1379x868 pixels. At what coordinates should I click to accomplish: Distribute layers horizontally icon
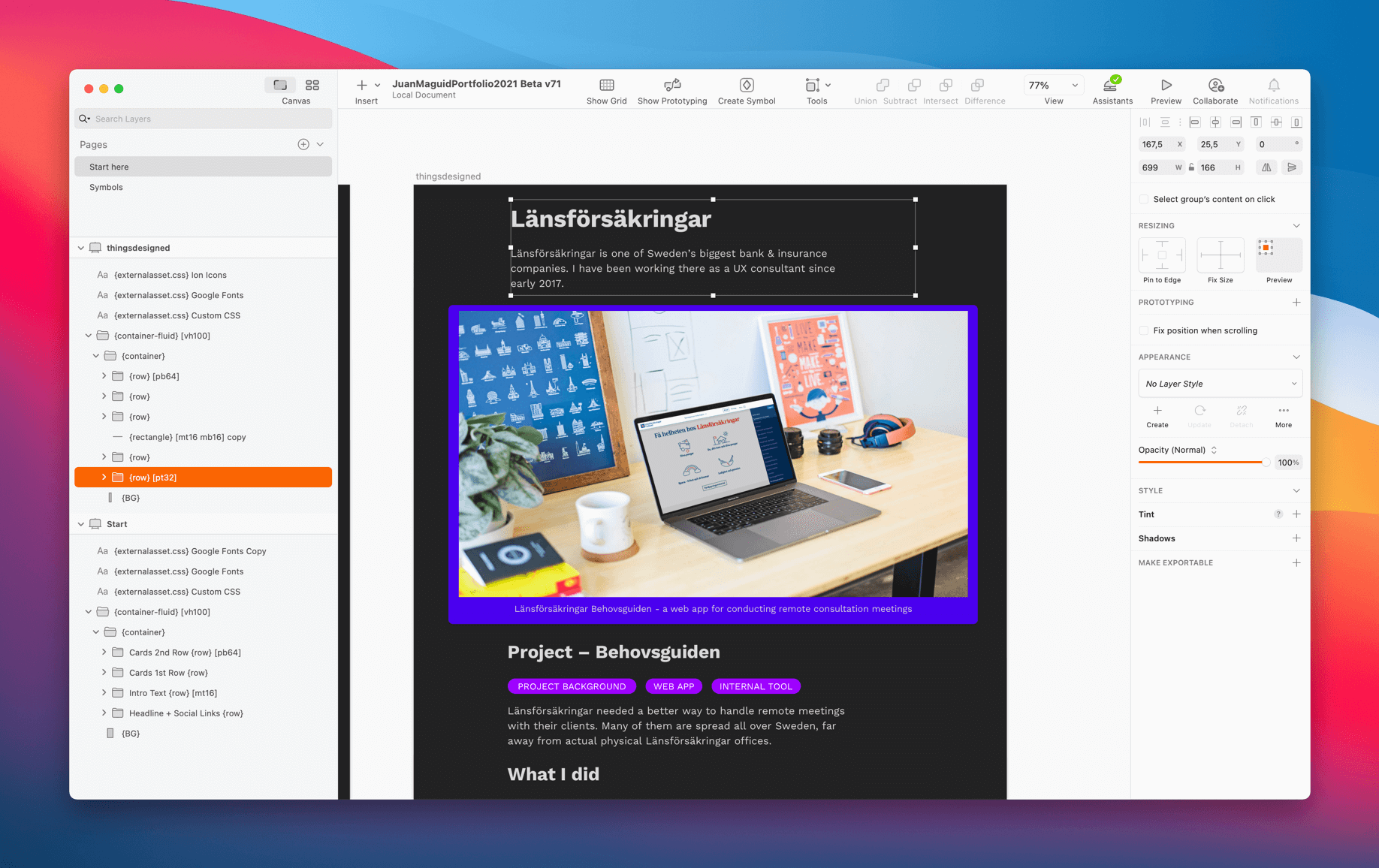click(1145, 122)
